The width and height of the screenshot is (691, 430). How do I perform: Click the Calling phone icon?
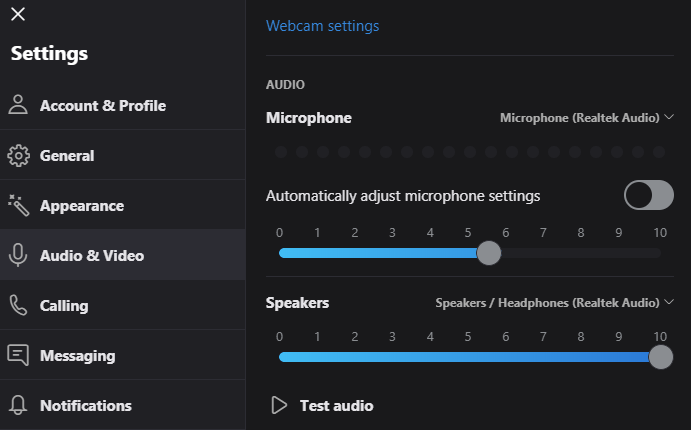18,305
